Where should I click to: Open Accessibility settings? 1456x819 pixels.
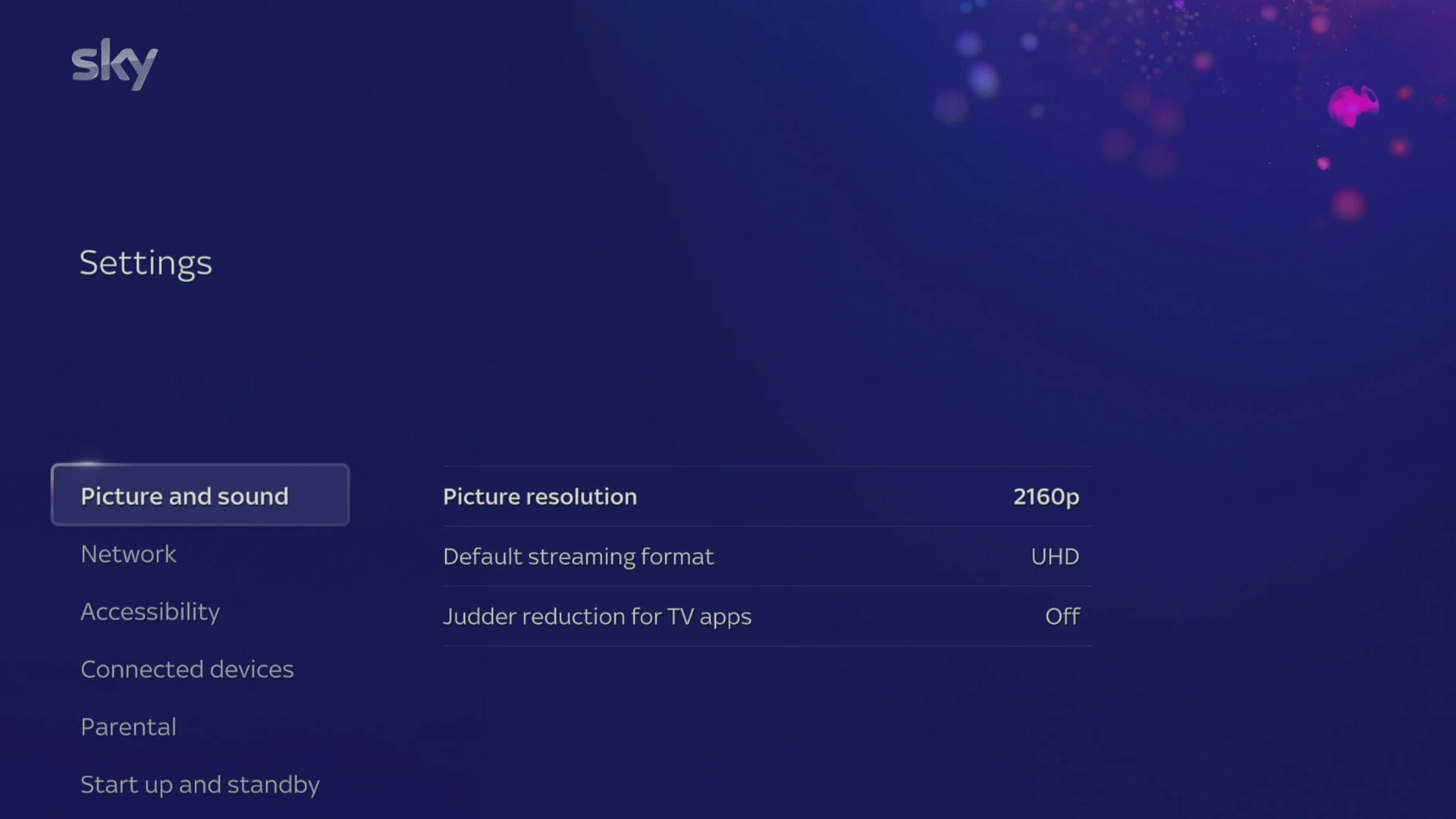point(150,612)
